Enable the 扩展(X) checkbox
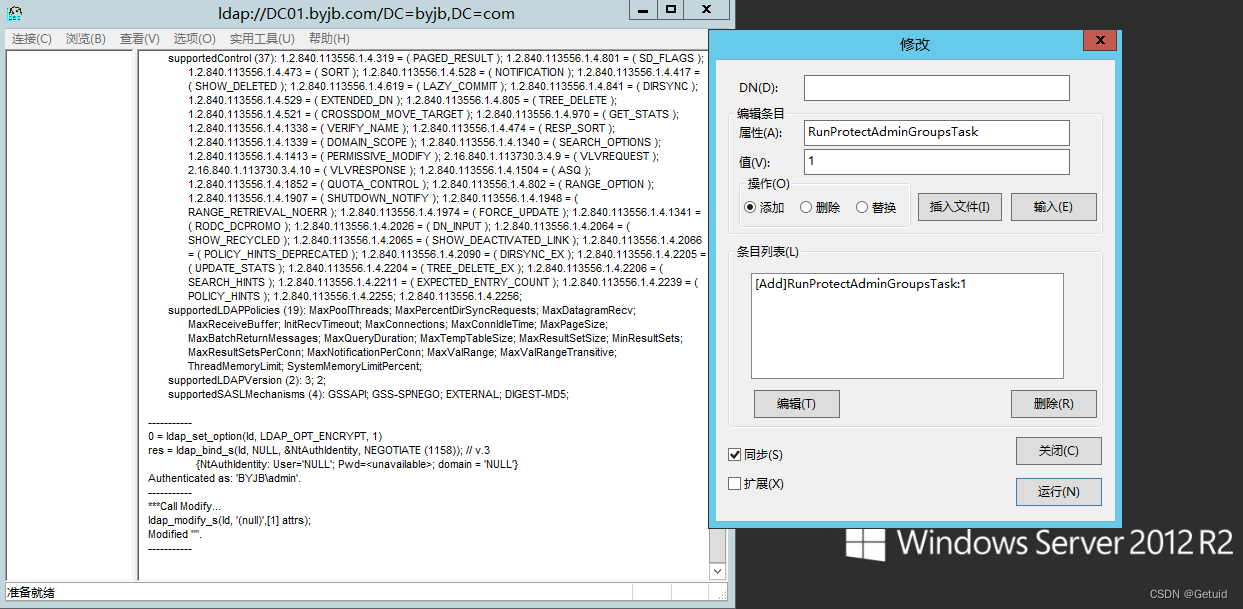Image resolution: width=1243 pixels, height=609 pixels. [735, 484]
